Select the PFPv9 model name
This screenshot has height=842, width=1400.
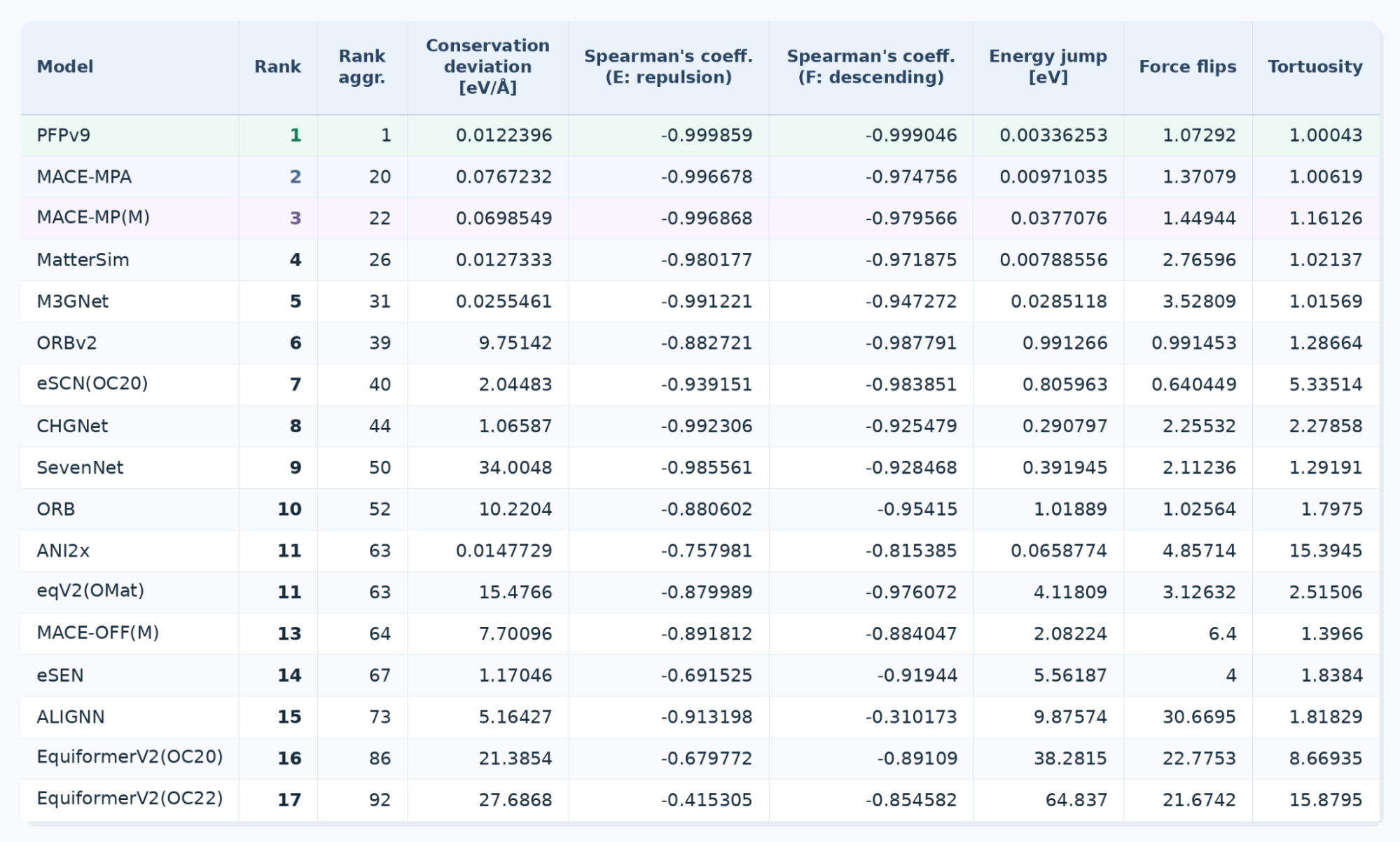coord(63,135)
